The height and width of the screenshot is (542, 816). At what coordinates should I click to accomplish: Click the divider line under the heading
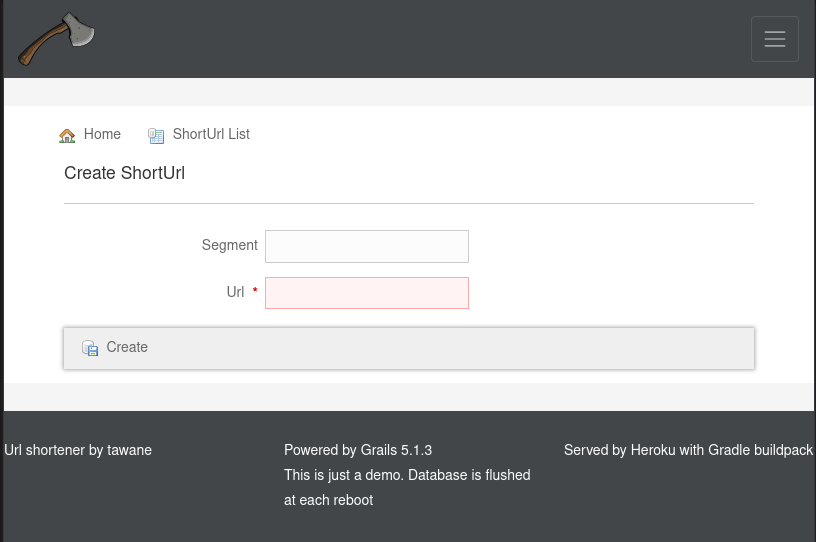(x=408, y=203)
